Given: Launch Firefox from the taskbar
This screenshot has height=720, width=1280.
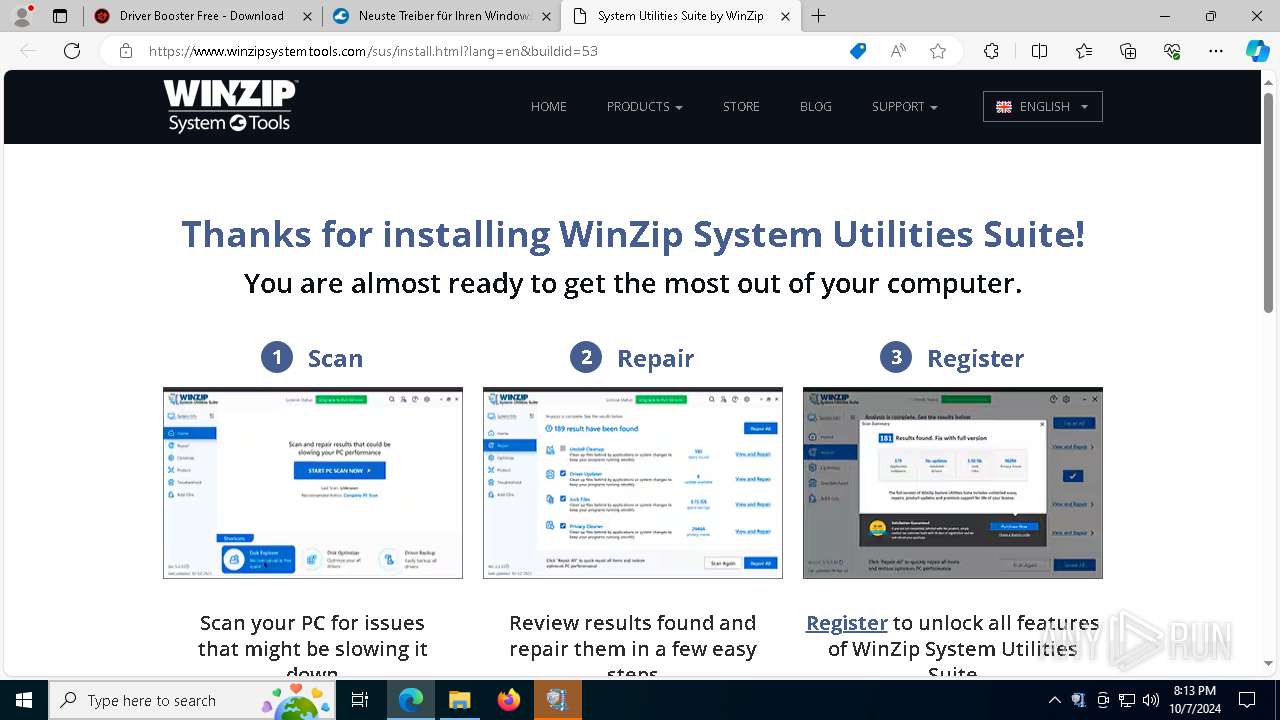Looking at the screenshot, I should (x=509, y=700).
